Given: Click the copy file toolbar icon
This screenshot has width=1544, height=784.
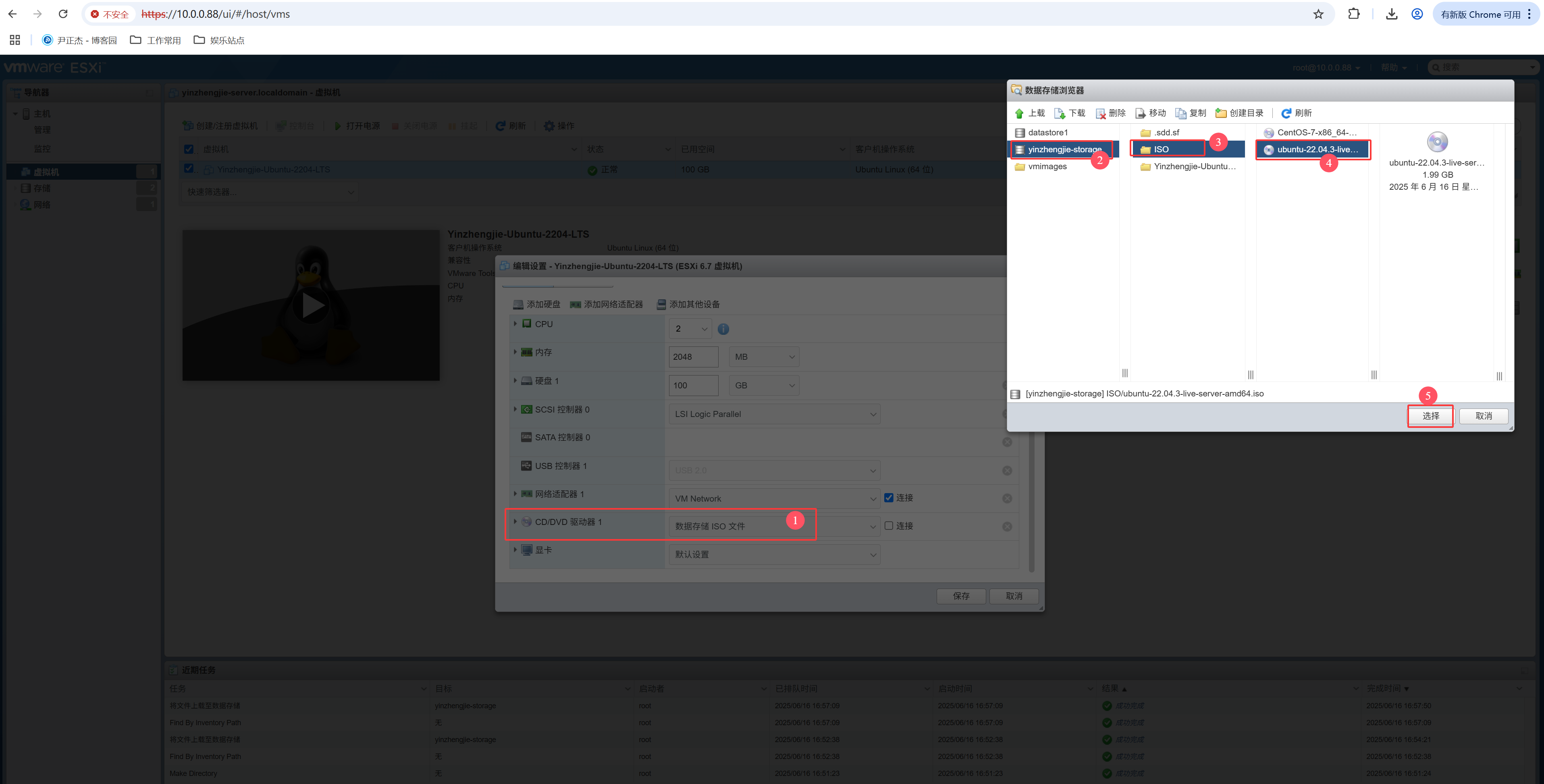Looking at the screenshot, I should click(x=1181, y=113).
